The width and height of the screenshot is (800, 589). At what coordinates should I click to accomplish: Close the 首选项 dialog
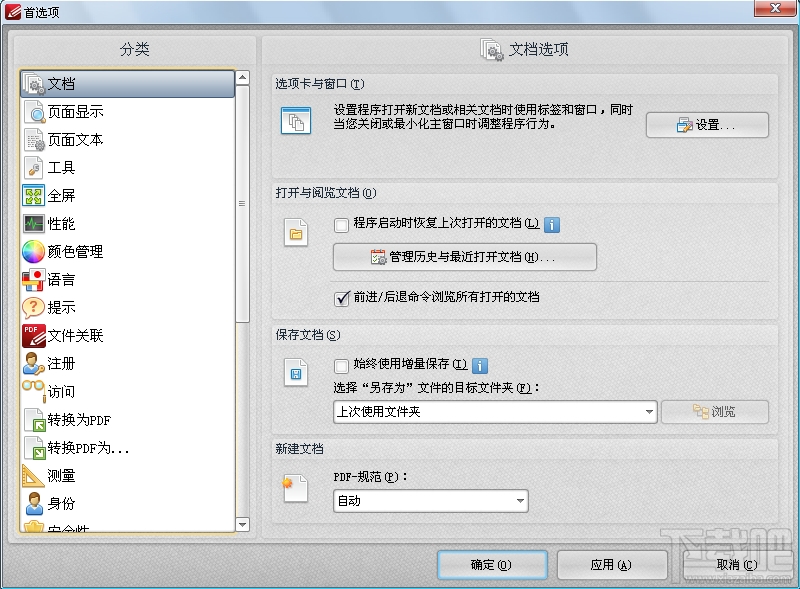tap(776, 8)
